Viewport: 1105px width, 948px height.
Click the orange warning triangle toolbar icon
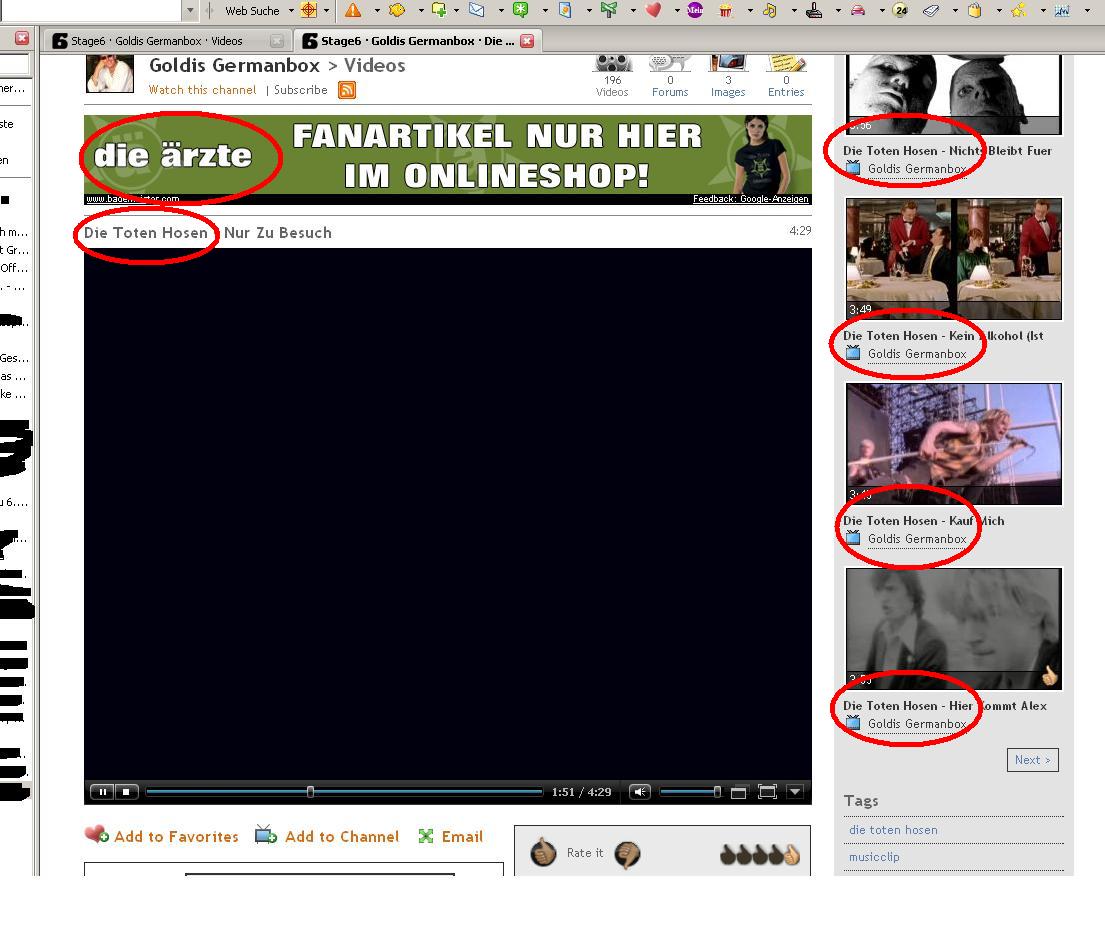click(353, 10)
